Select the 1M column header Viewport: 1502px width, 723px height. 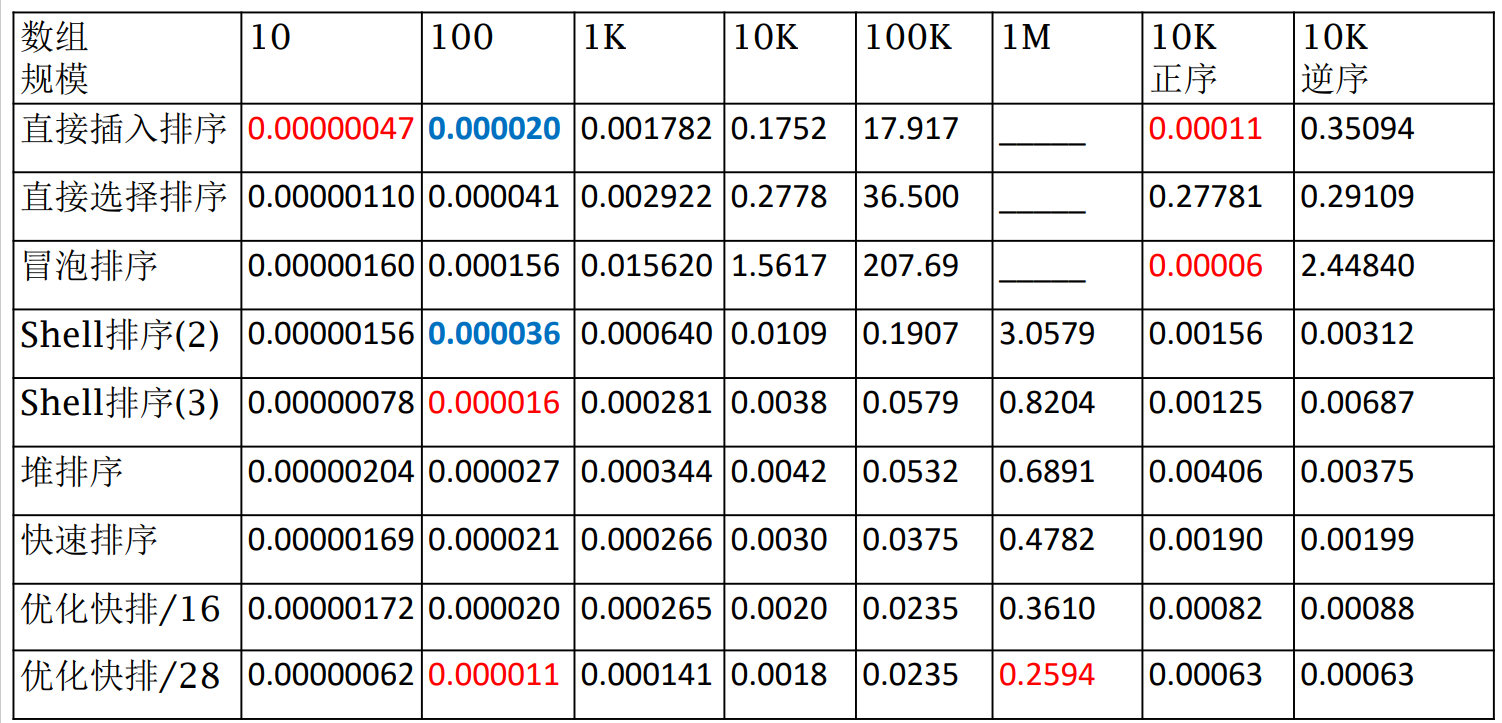tap(1026, 38)
